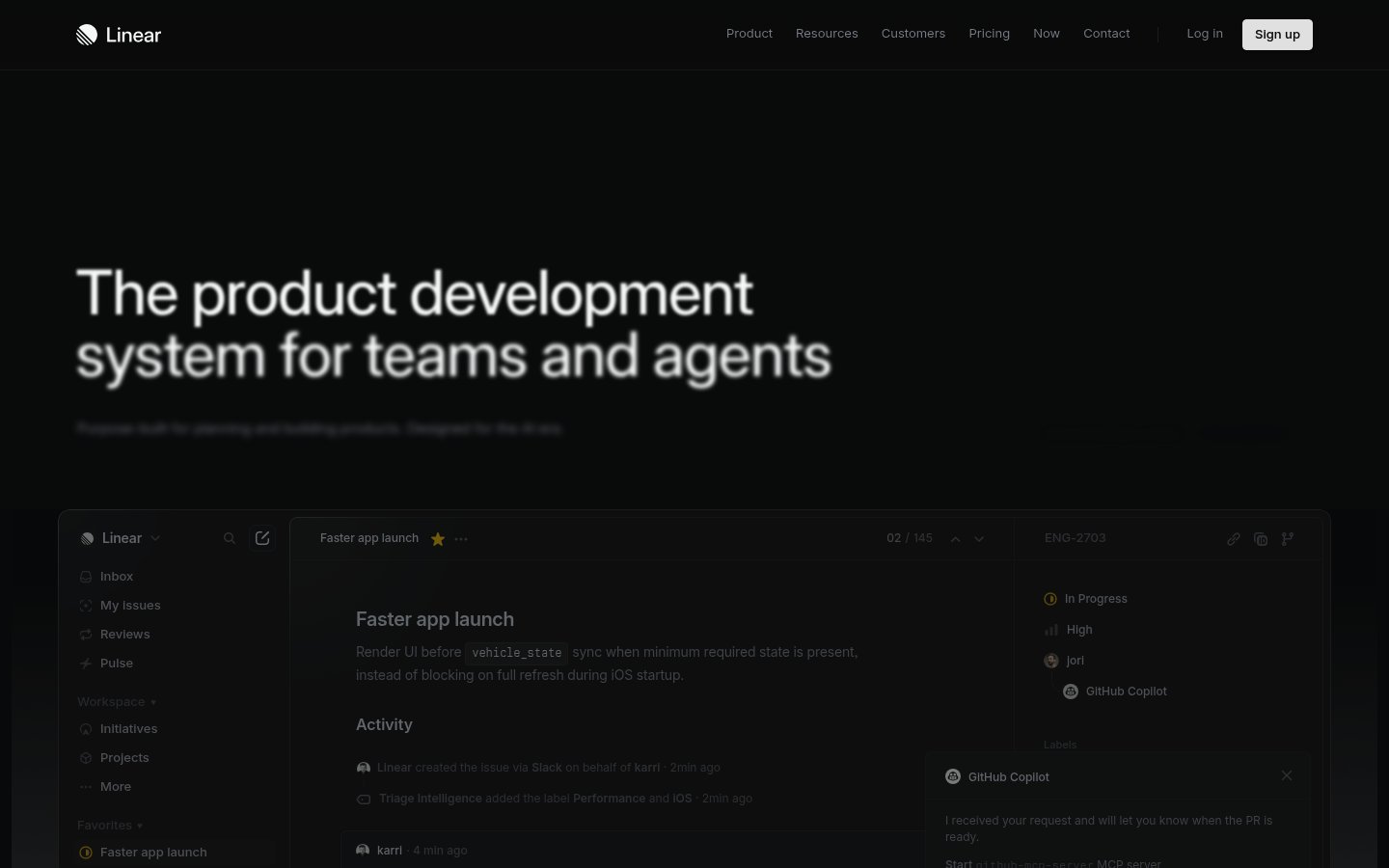This screenshot has height=868, width=1389.
Task: Click the copy issue ID icon
Action: point(1261,539)
